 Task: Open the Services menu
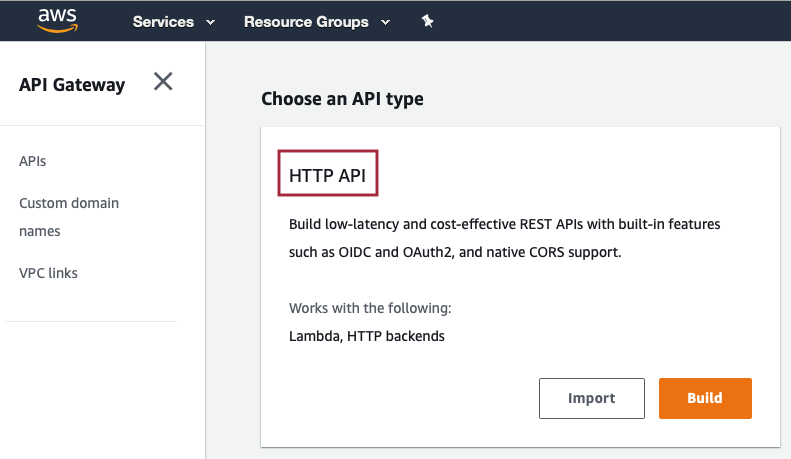coord(163,22)
